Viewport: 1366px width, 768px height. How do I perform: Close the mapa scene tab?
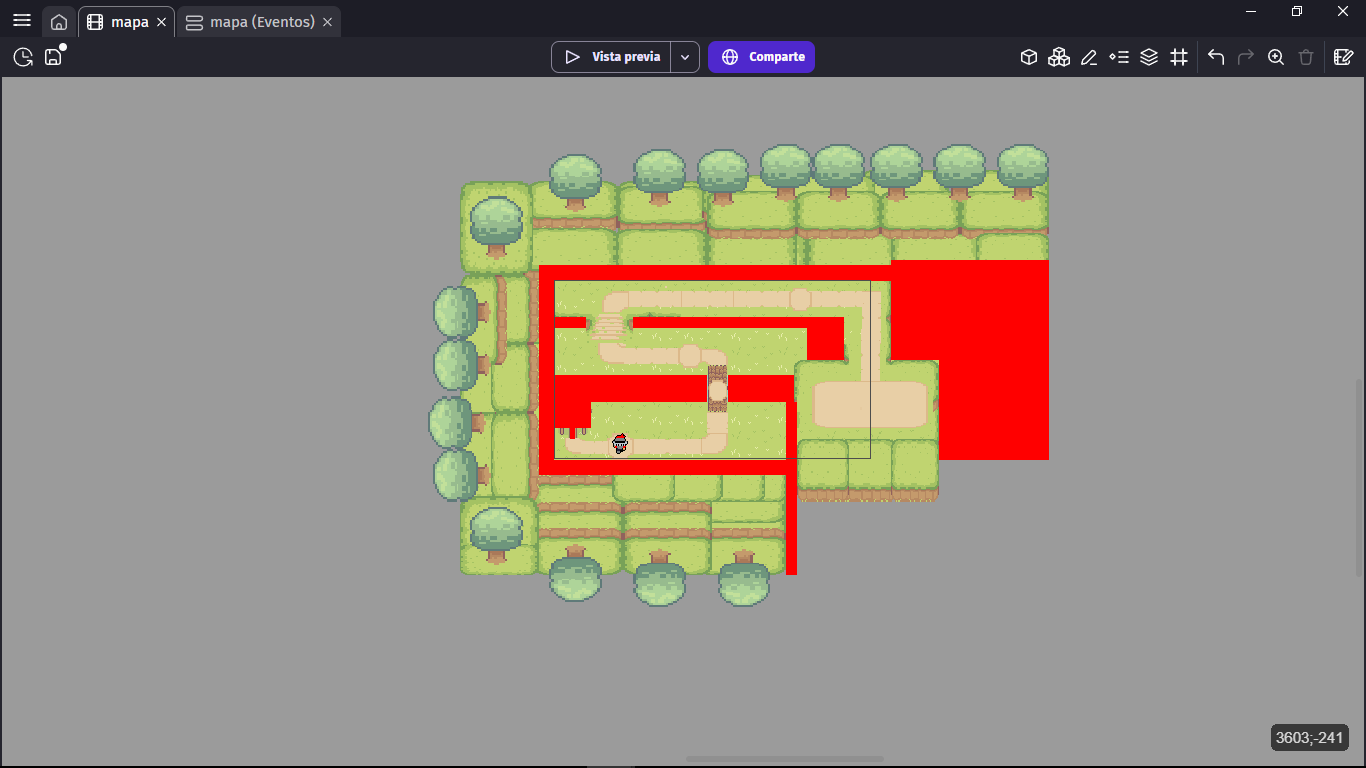(x=162, y=22)
